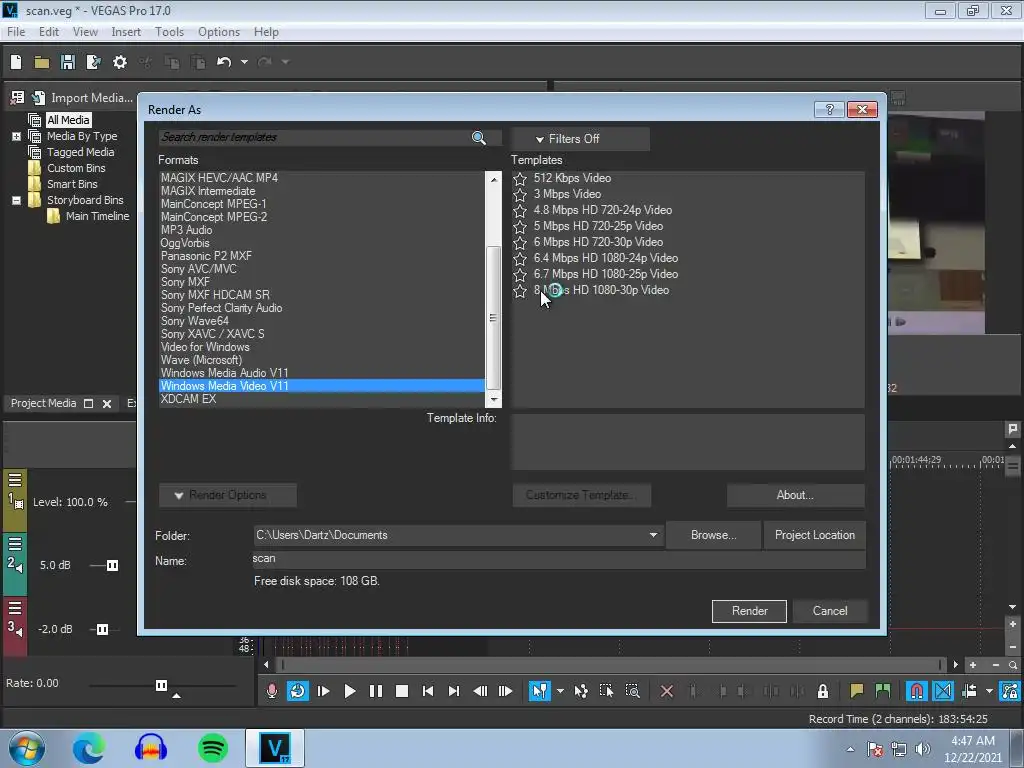Select MainConcept MPEG-2 format
This screenshot has width=1024, height=768.
(214, 217)
